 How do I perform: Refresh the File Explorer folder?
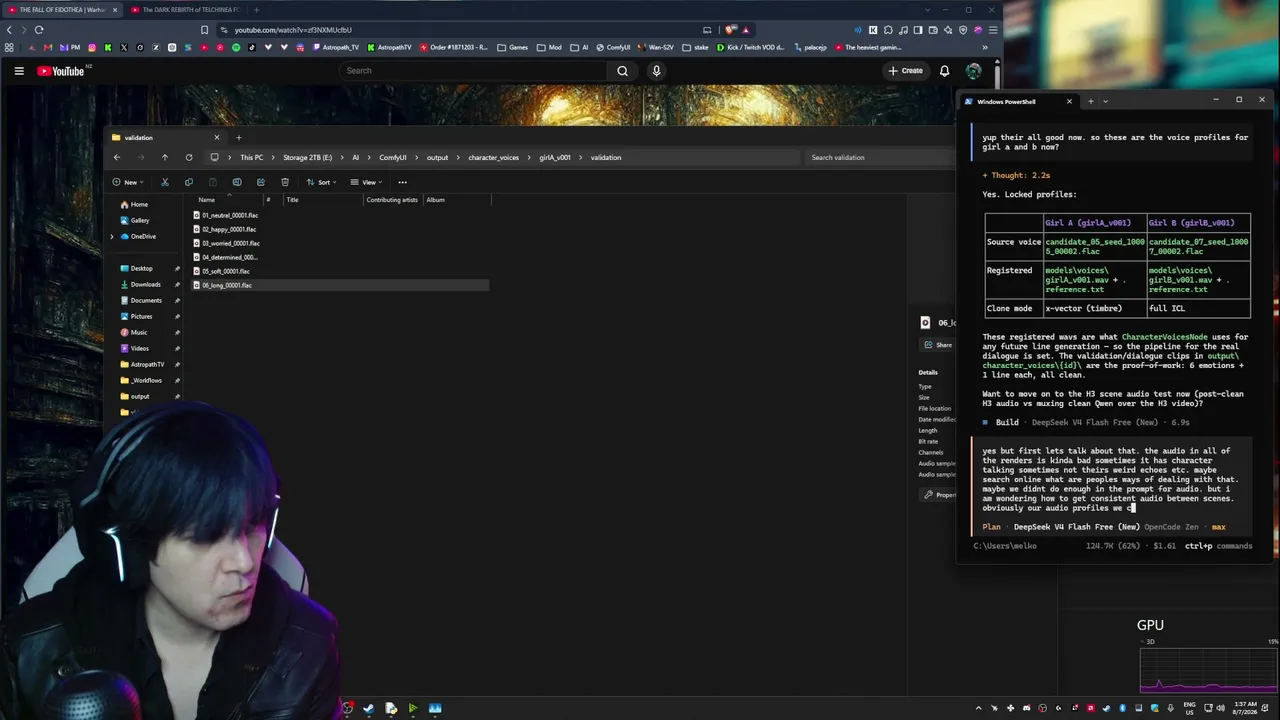click(x=189, y=157)
